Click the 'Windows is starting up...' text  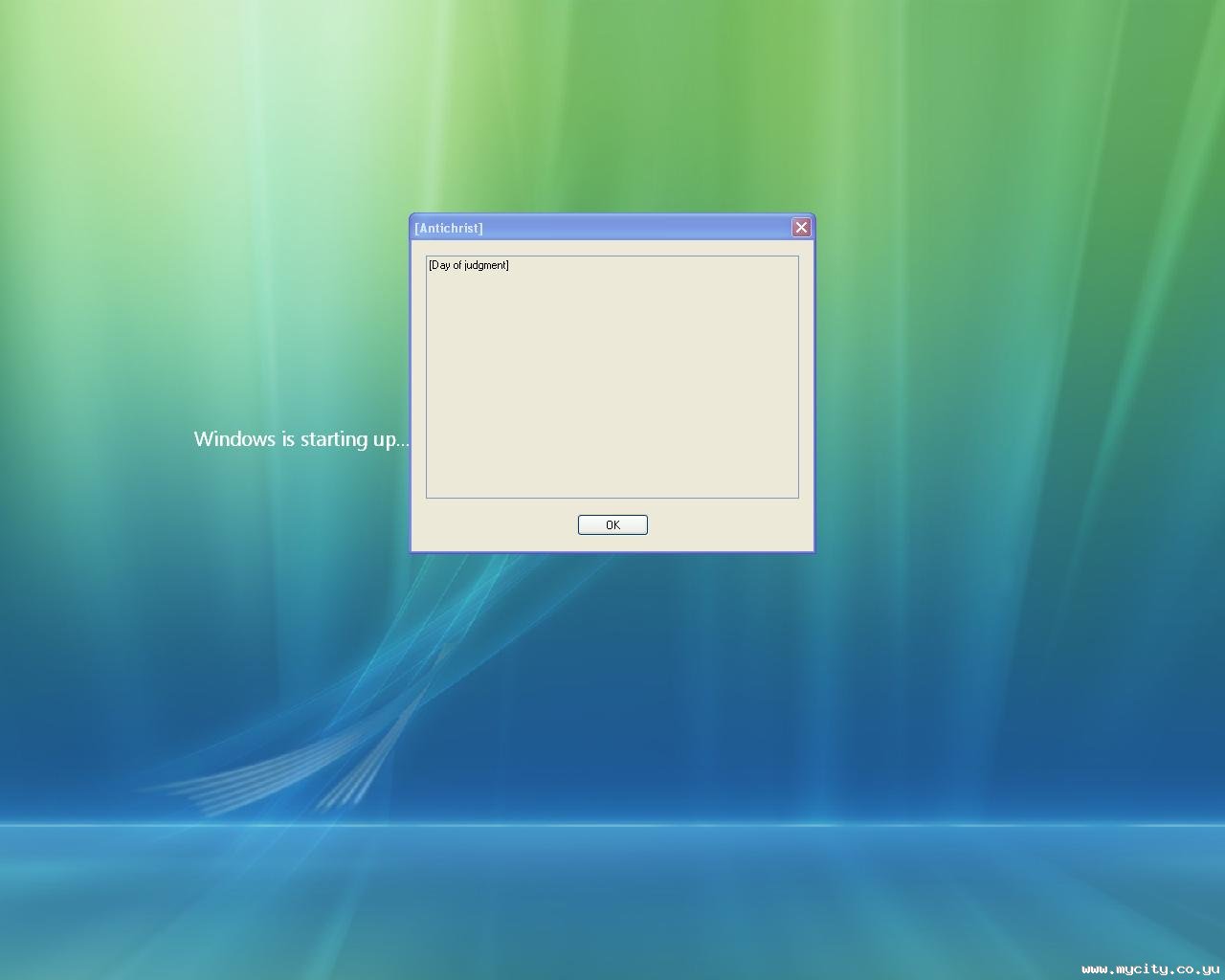point(301,439)
